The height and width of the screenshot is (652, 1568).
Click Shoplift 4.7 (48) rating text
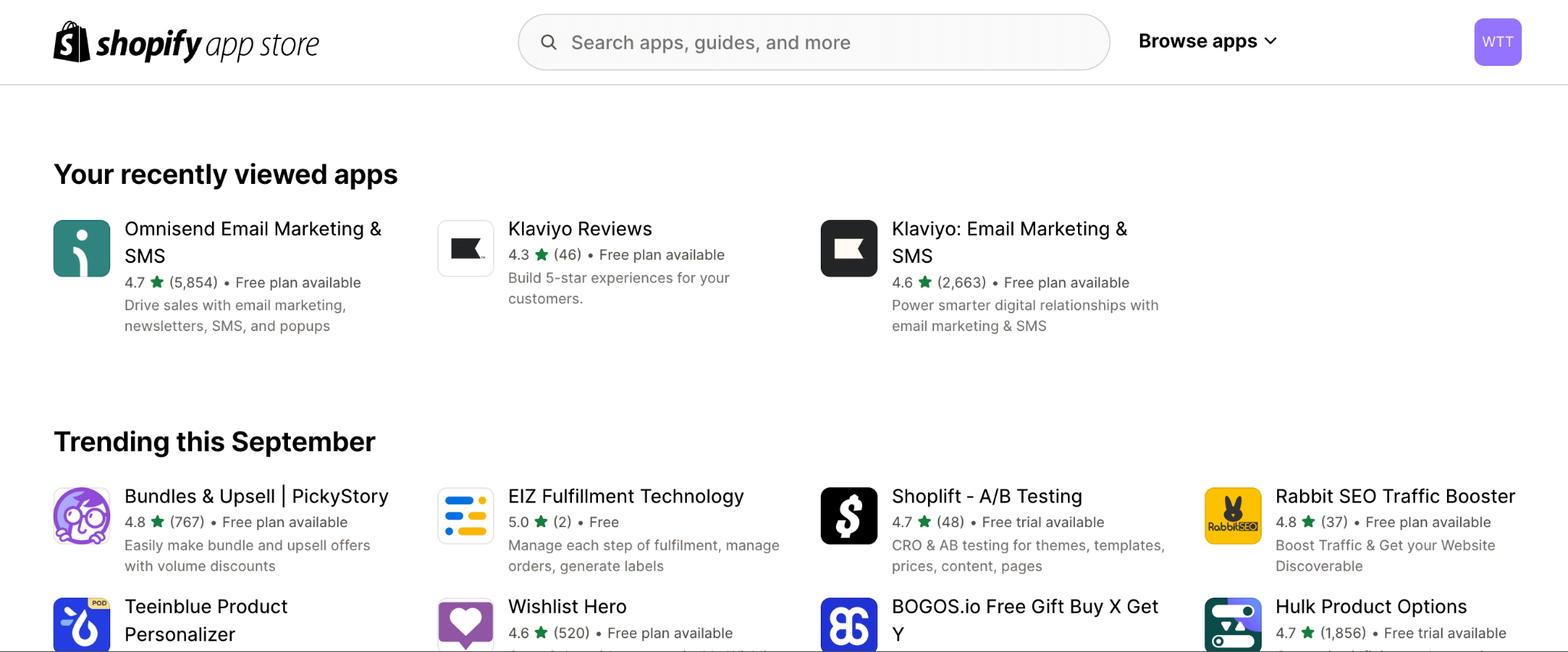tap(998, 523)
